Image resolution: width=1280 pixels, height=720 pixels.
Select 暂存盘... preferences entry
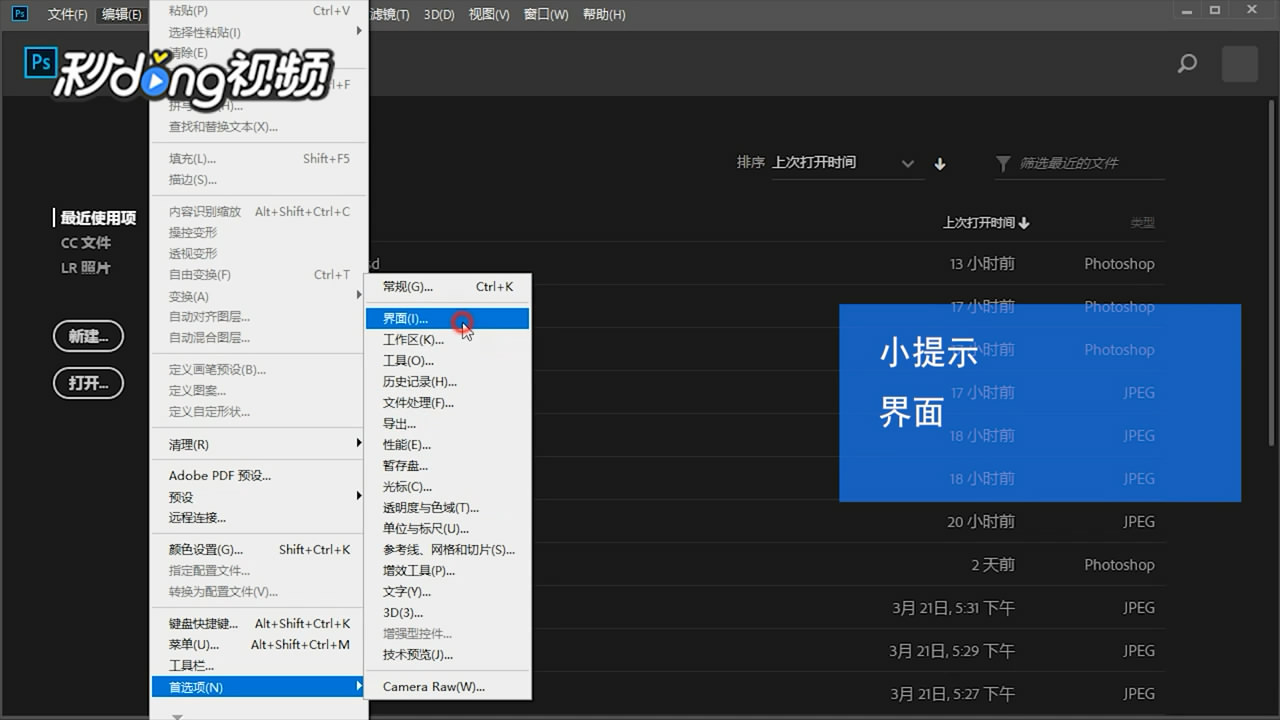point(447,465)
